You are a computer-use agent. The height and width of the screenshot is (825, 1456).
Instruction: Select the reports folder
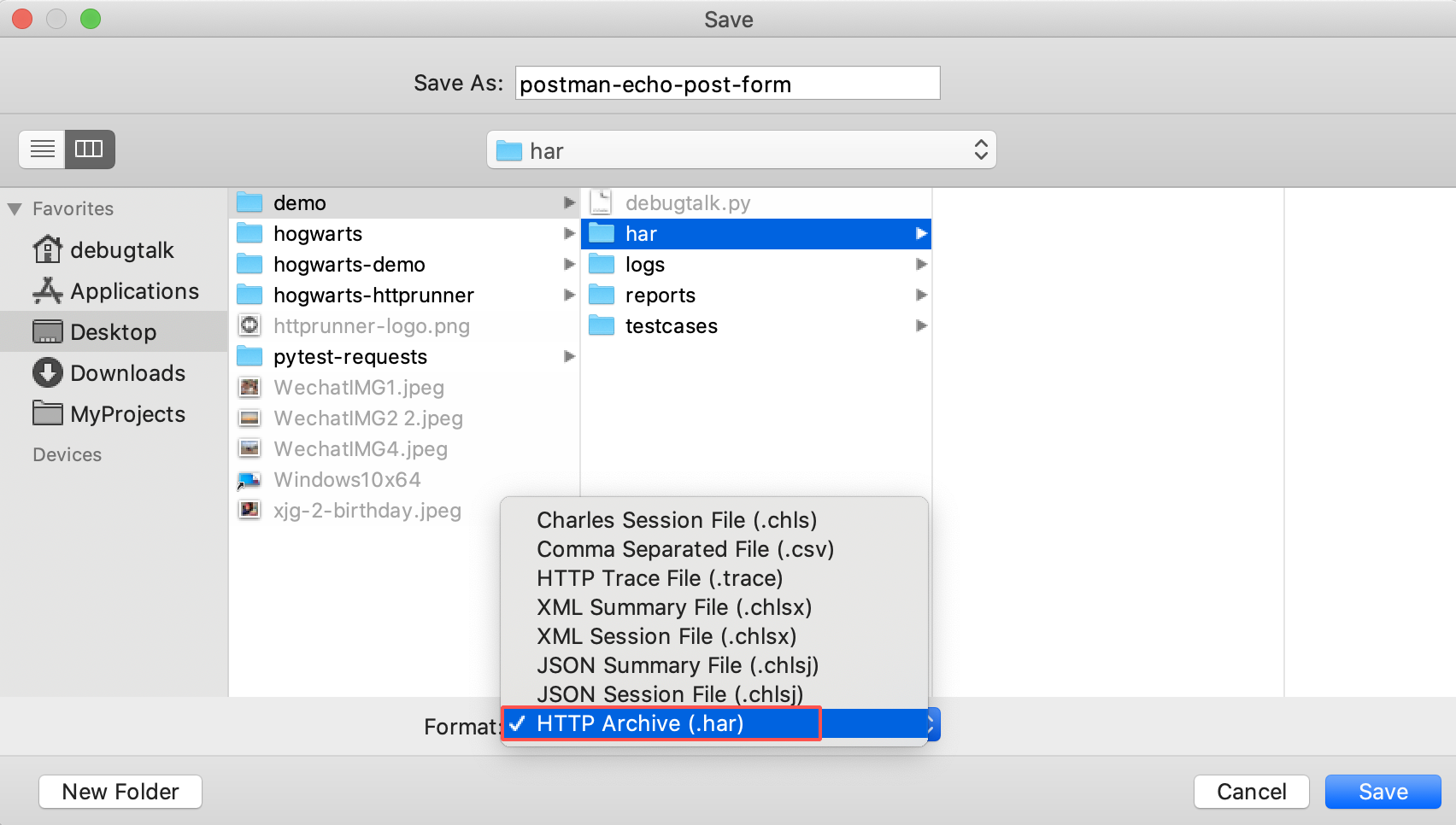coord(756,295)
